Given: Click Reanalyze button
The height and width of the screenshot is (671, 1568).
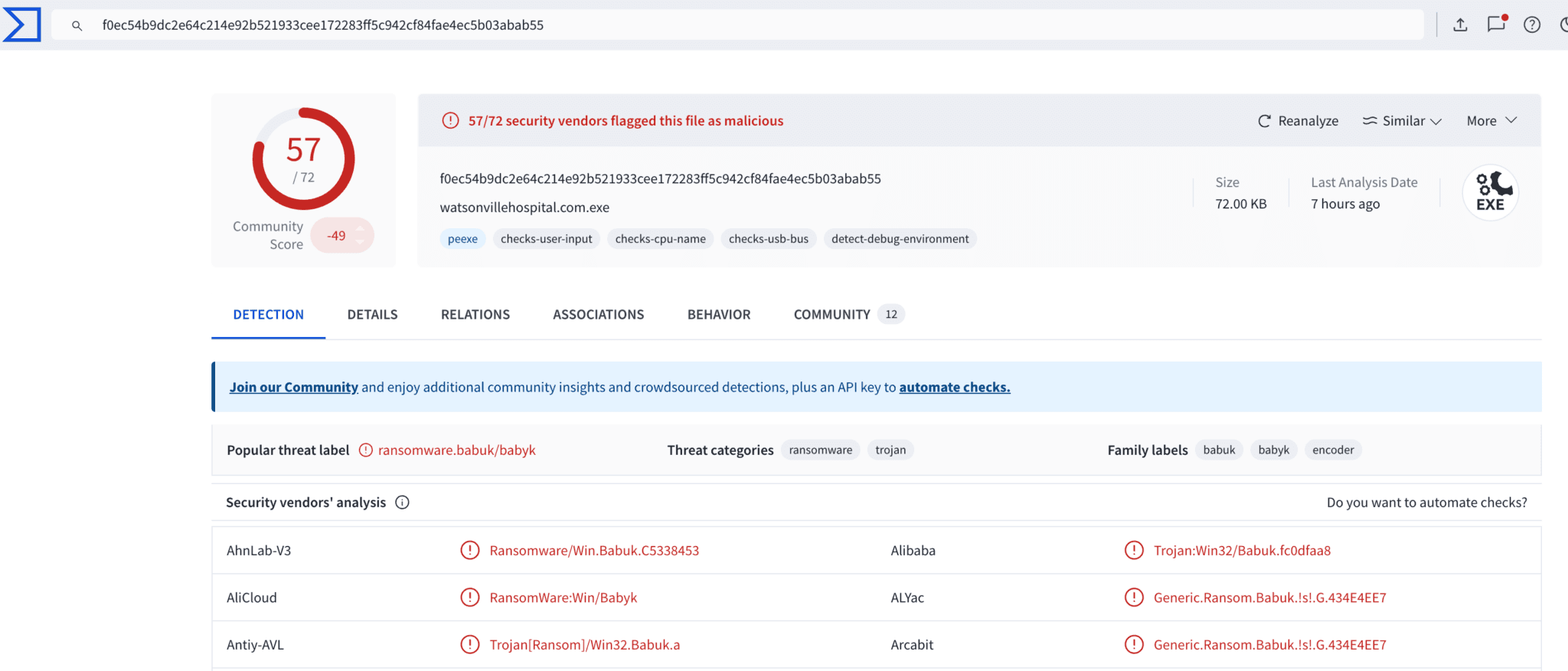Looking at the screenshot, I should pyautogui.click(x=1298, y=121).
